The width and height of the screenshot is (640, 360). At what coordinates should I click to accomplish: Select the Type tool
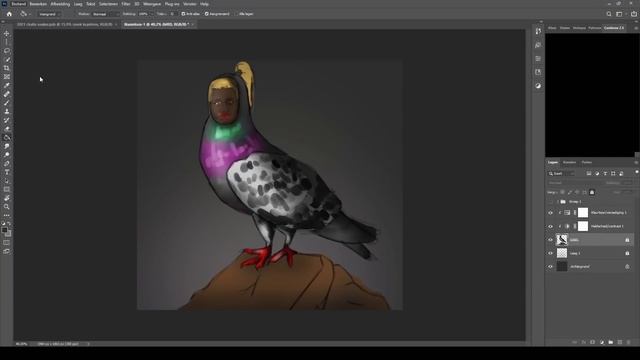(7, 172)
